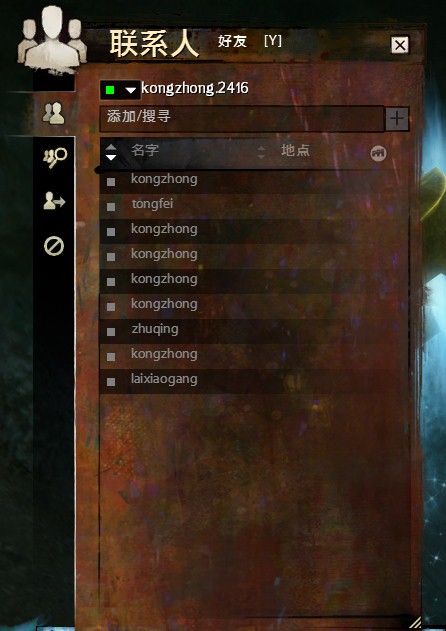Open the blocked players tab icon

54,245
